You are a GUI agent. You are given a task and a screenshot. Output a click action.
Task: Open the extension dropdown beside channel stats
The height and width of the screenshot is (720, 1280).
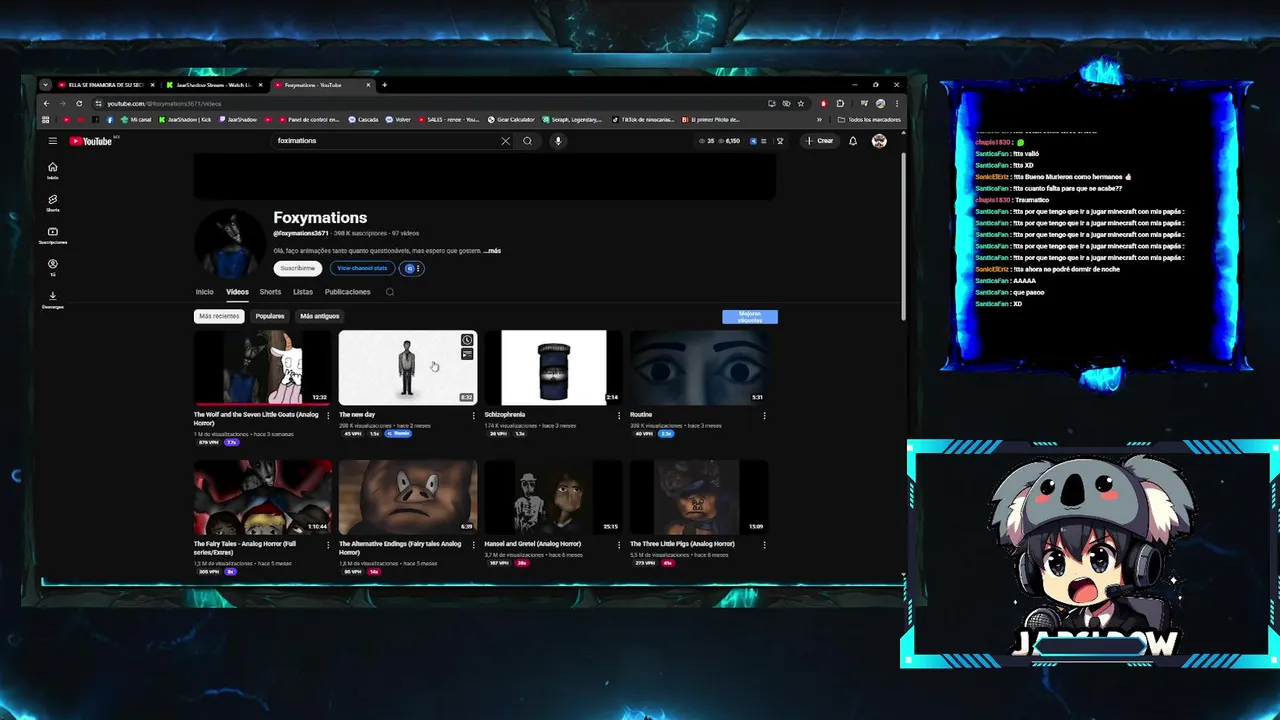412,268
